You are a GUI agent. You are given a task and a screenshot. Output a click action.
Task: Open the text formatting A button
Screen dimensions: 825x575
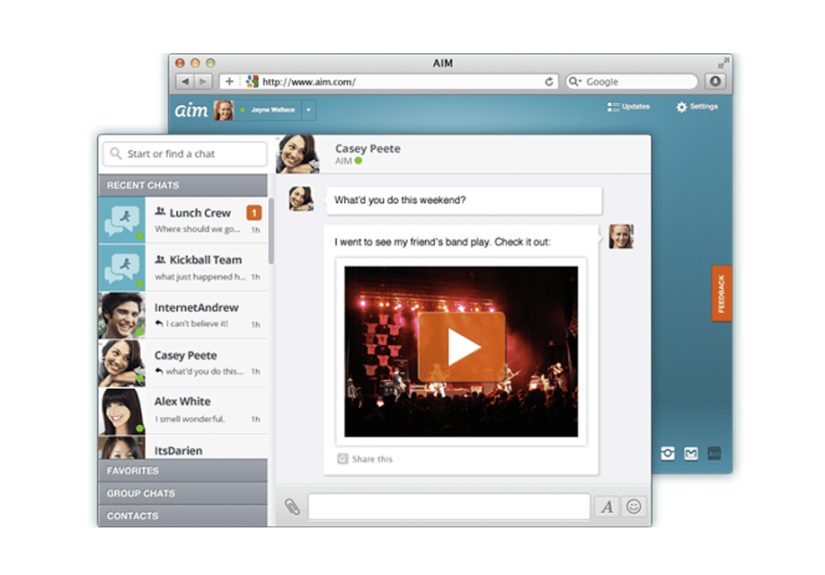[607, 507]
